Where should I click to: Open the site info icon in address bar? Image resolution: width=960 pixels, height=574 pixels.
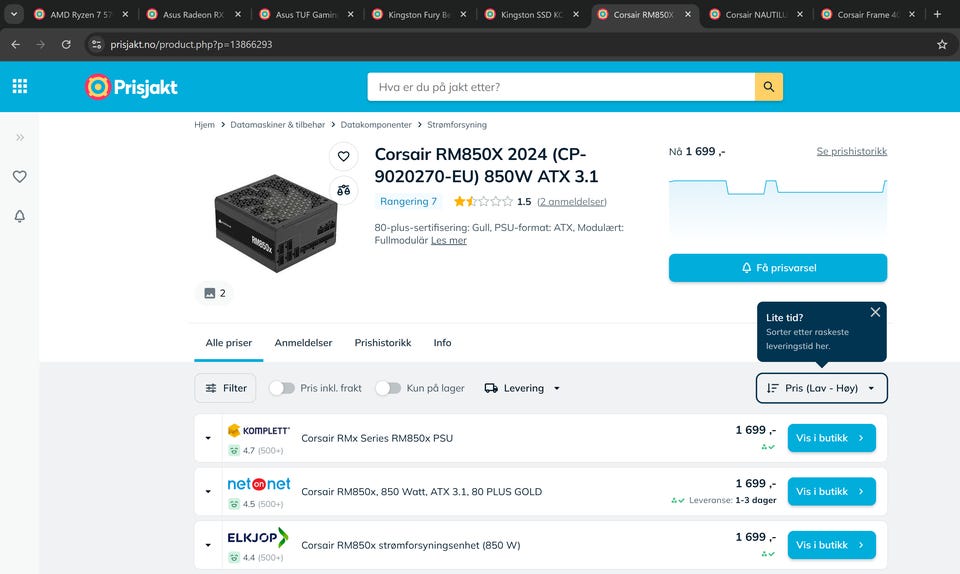click(96, 45)
